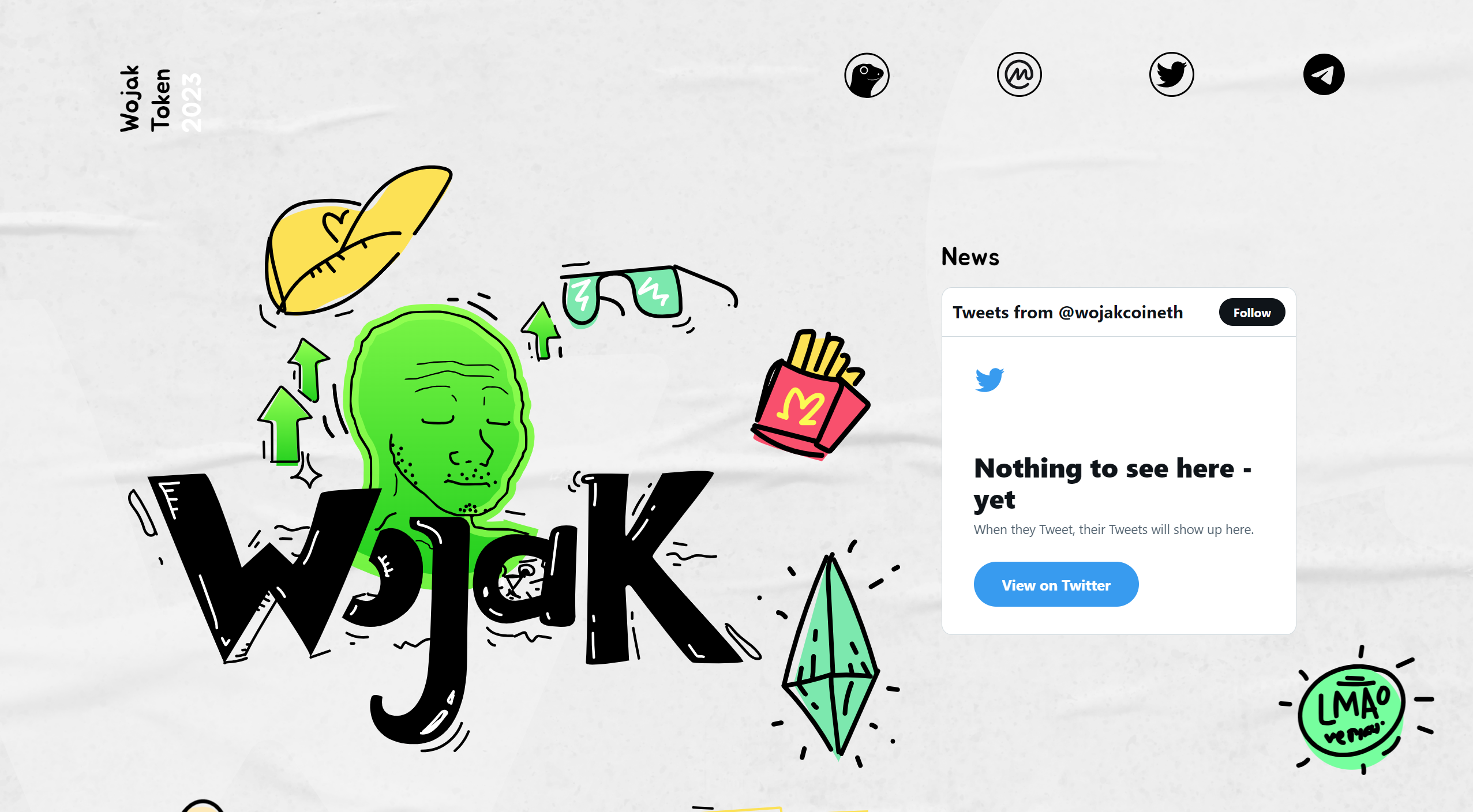Open the Telegram paper plane icon
This screenshot has height=812, width=1473.
(x=1324, y=74)
